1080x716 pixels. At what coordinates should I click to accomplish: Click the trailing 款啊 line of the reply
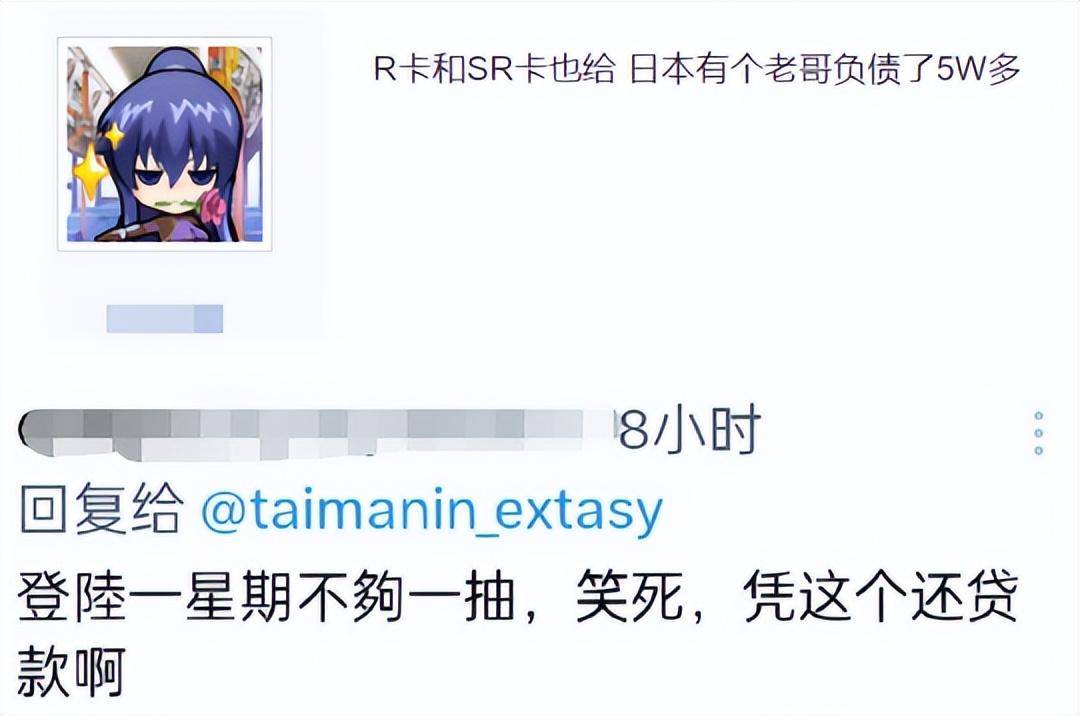coord(72,672)
